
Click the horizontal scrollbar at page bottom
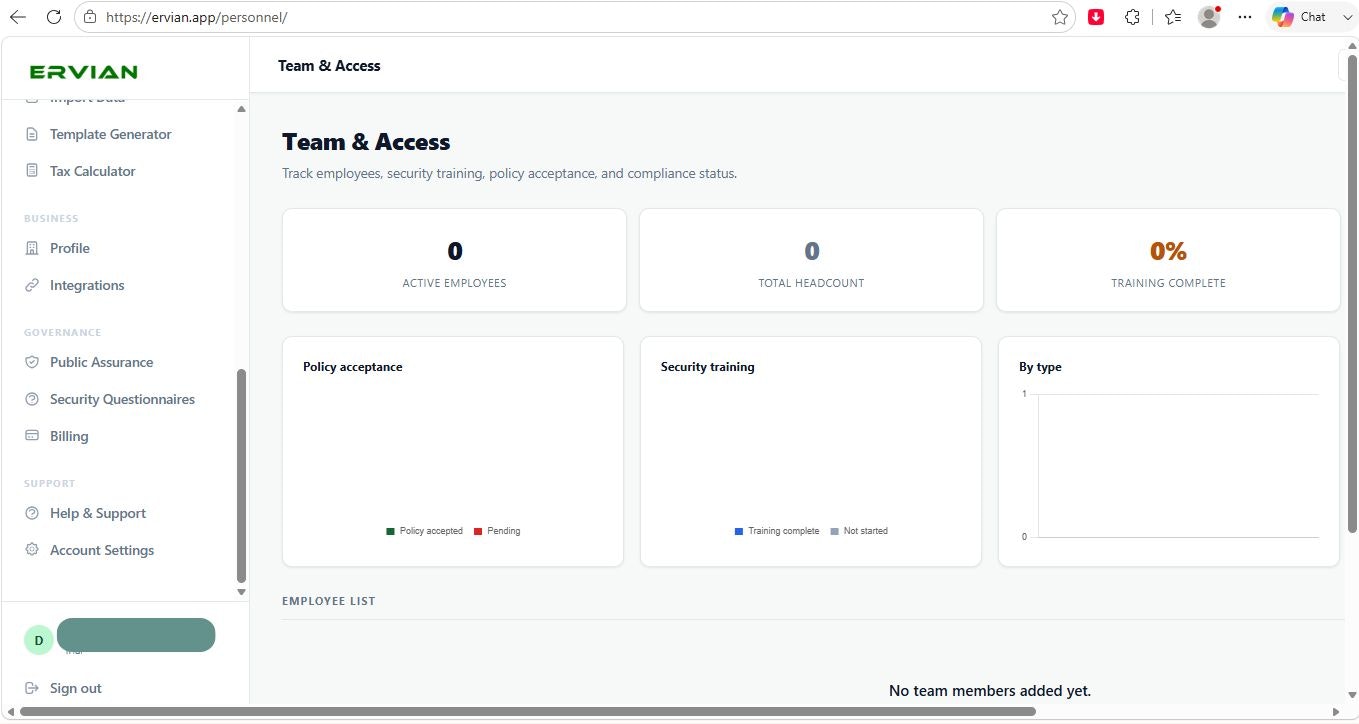click(x=527, y=712)
